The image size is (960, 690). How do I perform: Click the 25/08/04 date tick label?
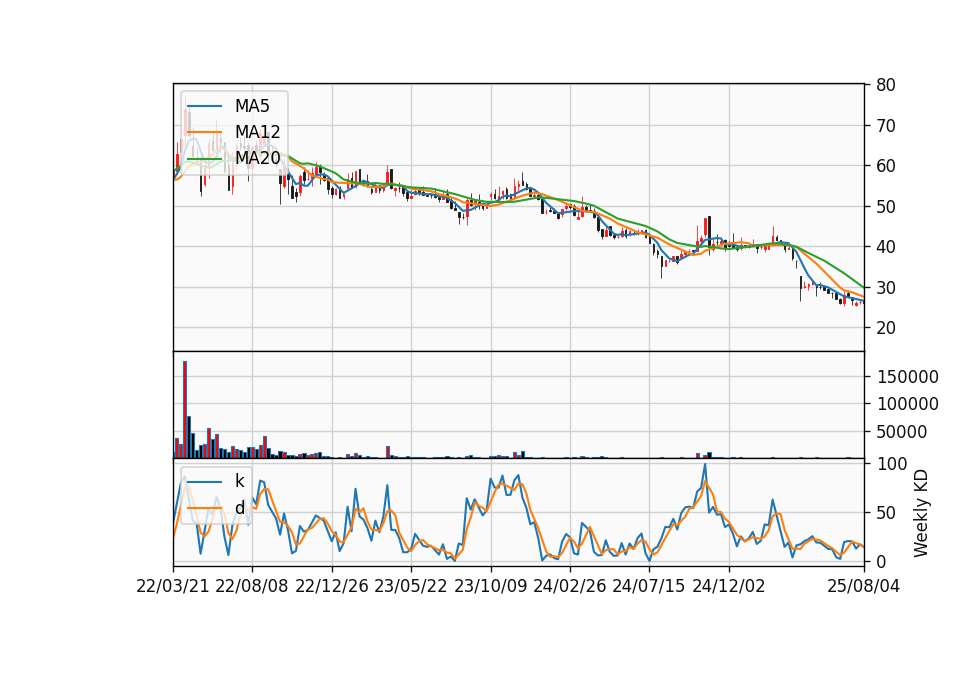[864, 586]
